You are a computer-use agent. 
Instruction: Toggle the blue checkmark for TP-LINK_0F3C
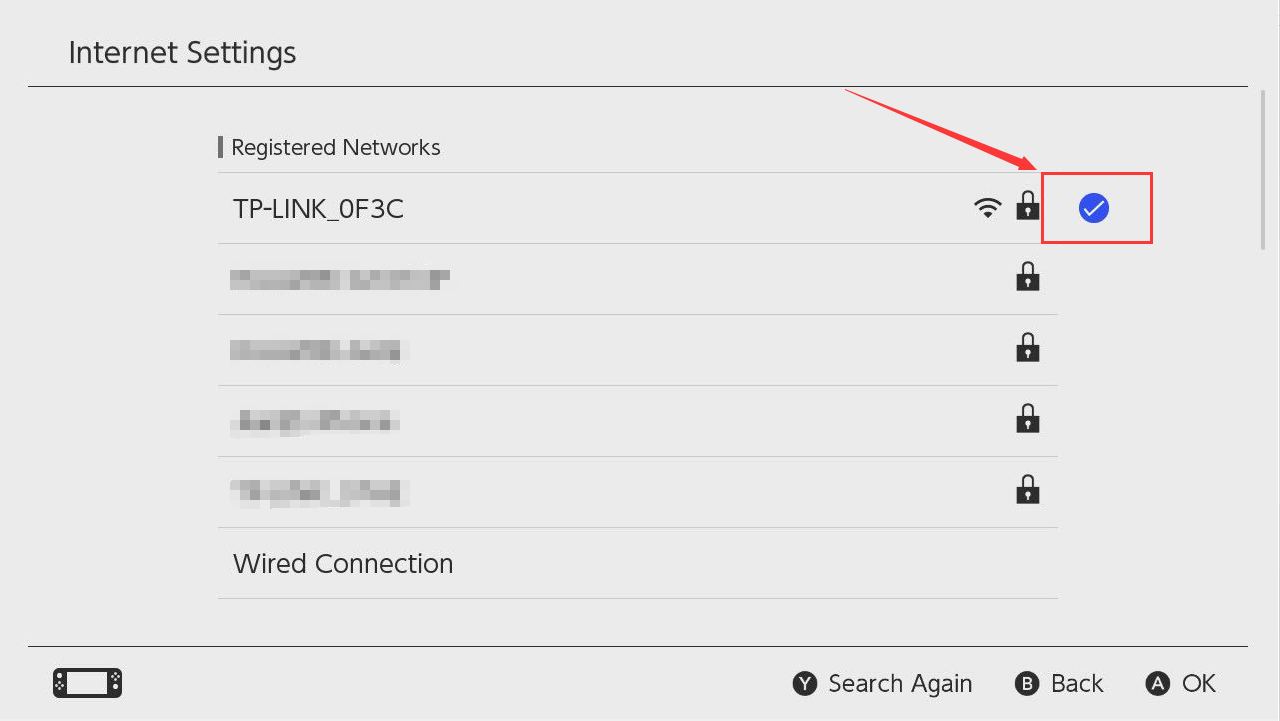[1094, 208]
